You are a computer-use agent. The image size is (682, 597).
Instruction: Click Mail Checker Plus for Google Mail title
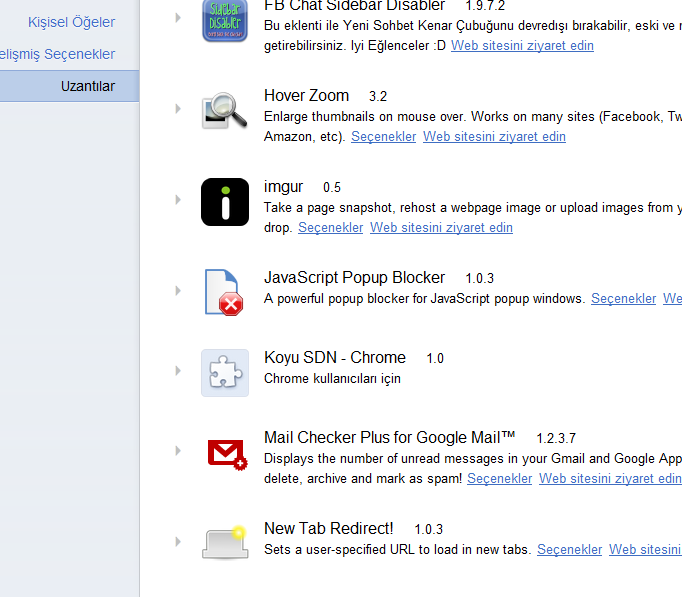pyautogui.click(x=389, y=437)
